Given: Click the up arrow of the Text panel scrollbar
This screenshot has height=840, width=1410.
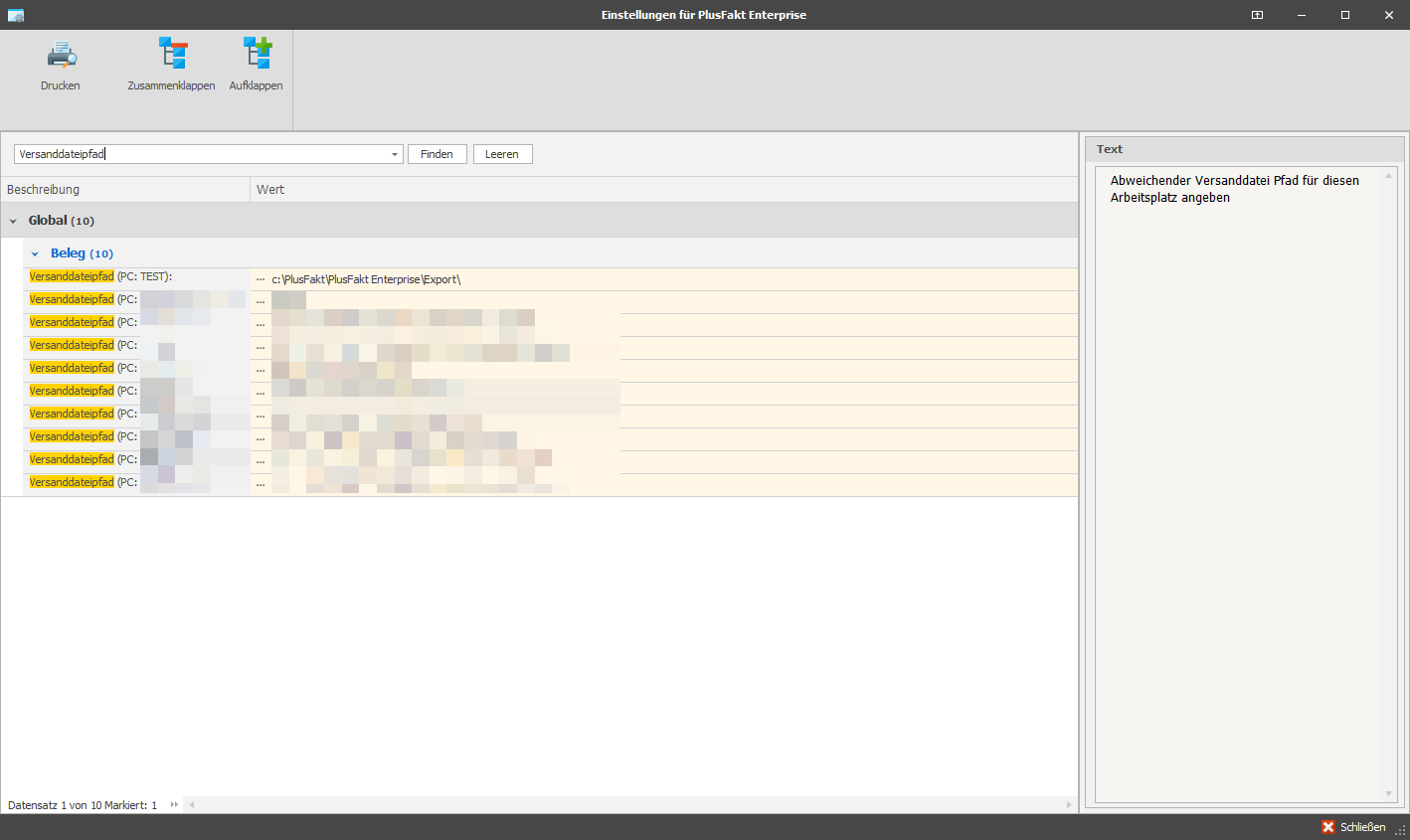Looking at the screenshot, I should coord(1389,176).
